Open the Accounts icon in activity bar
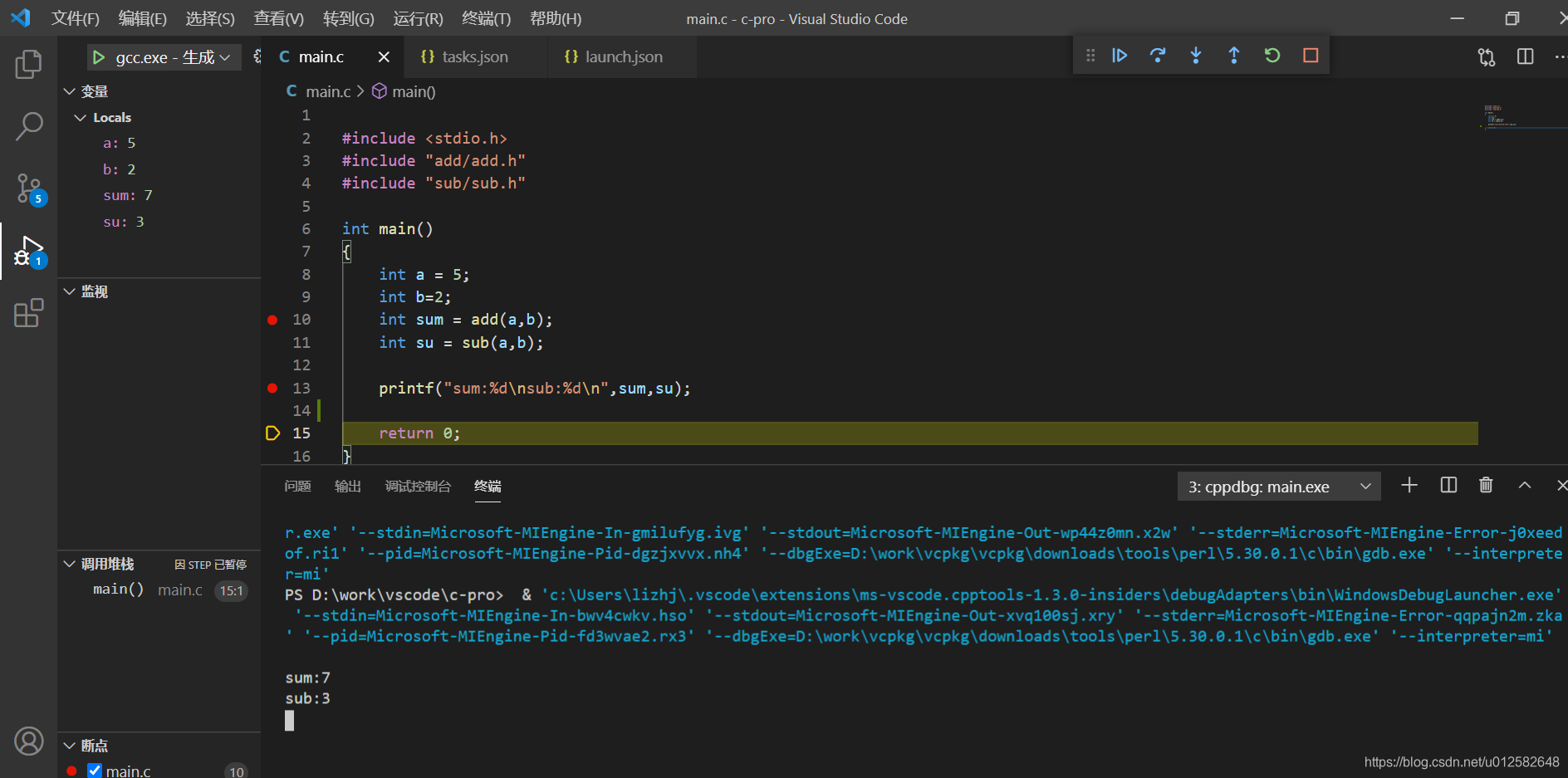Image resolution: width=1568 pixels, height=778 pixels. pyautogui.click(x=28, y=741)
